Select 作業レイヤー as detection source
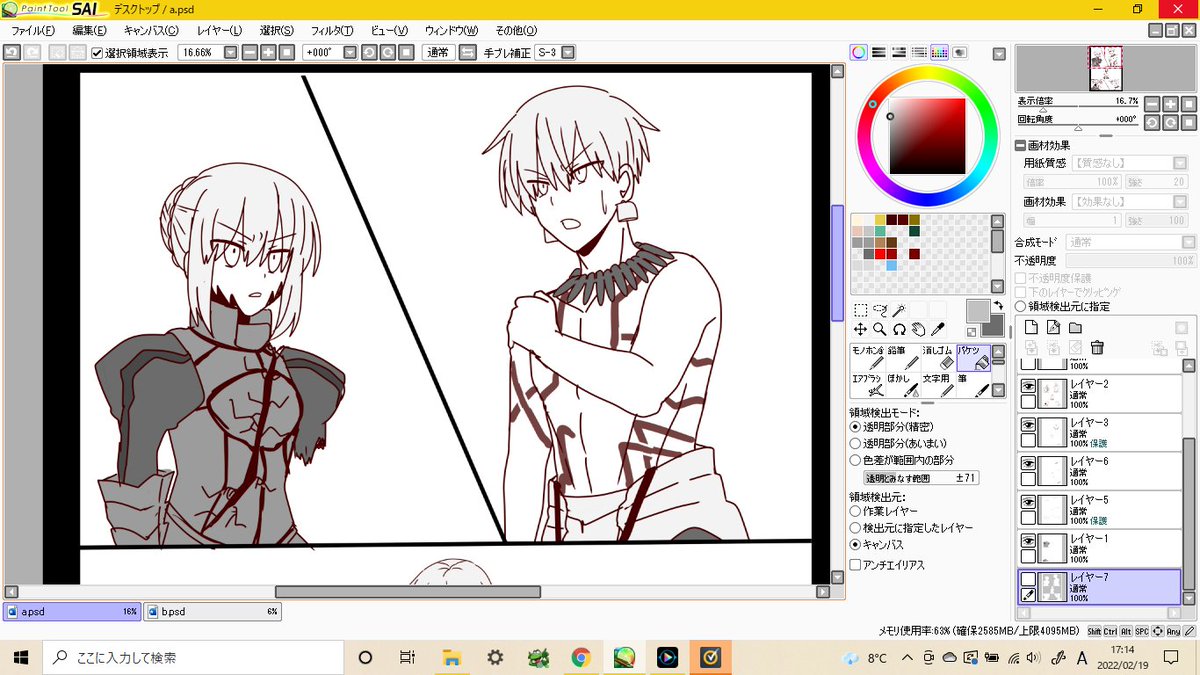 (x=855, y=511)
